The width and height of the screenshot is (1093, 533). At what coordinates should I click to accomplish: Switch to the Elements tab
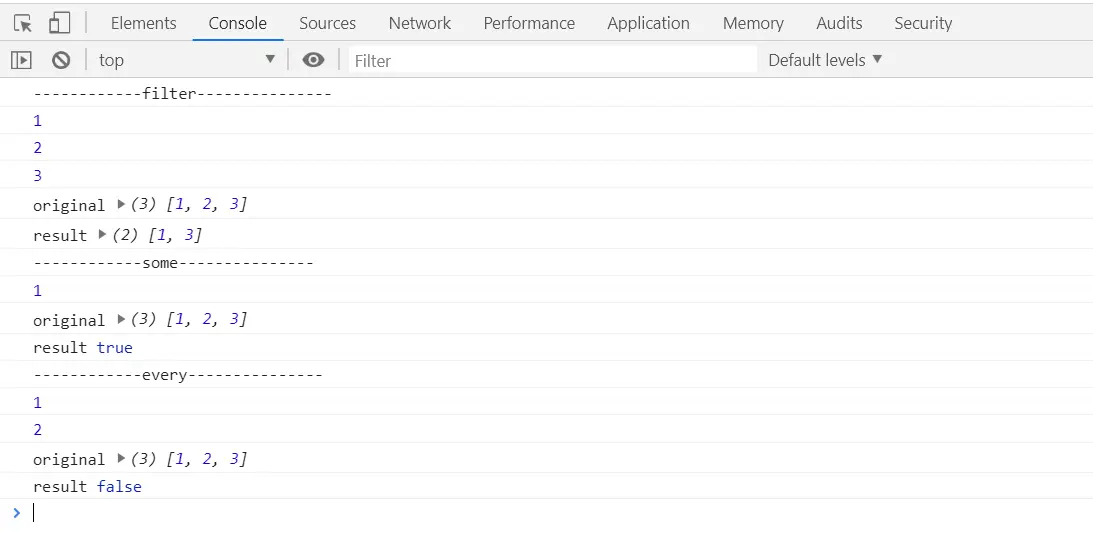[x=143, y=23]
